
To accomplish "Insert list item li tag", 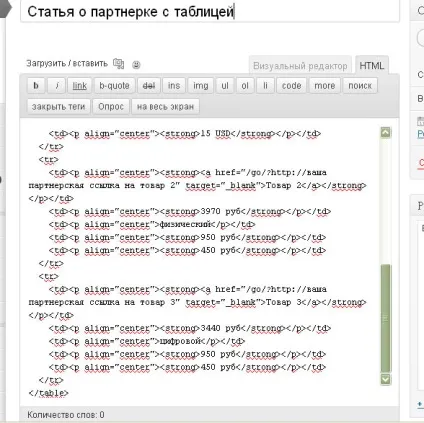I will [265, 86].
